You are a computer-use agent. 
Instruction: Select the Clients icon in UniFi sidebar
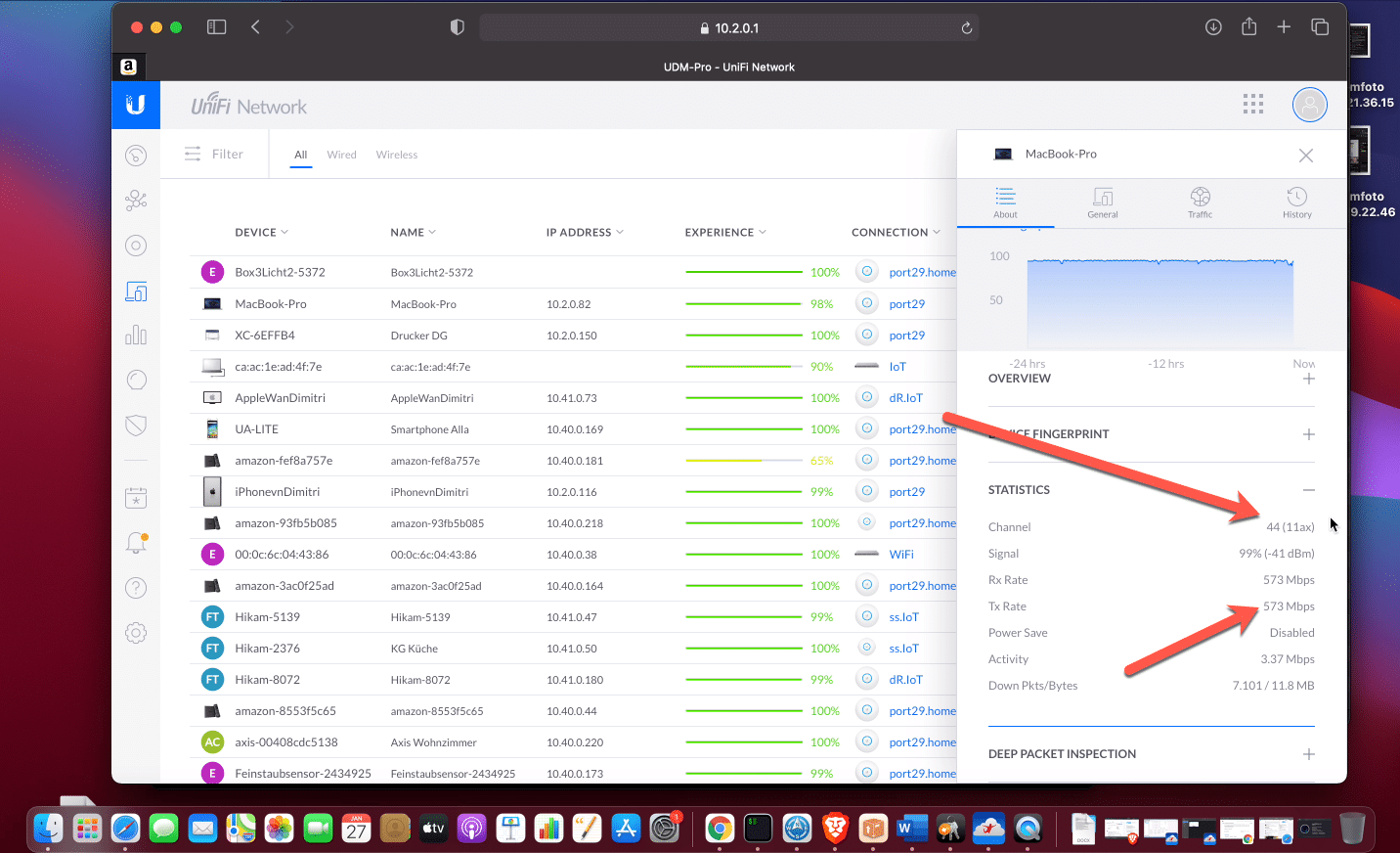coord(136,291)
